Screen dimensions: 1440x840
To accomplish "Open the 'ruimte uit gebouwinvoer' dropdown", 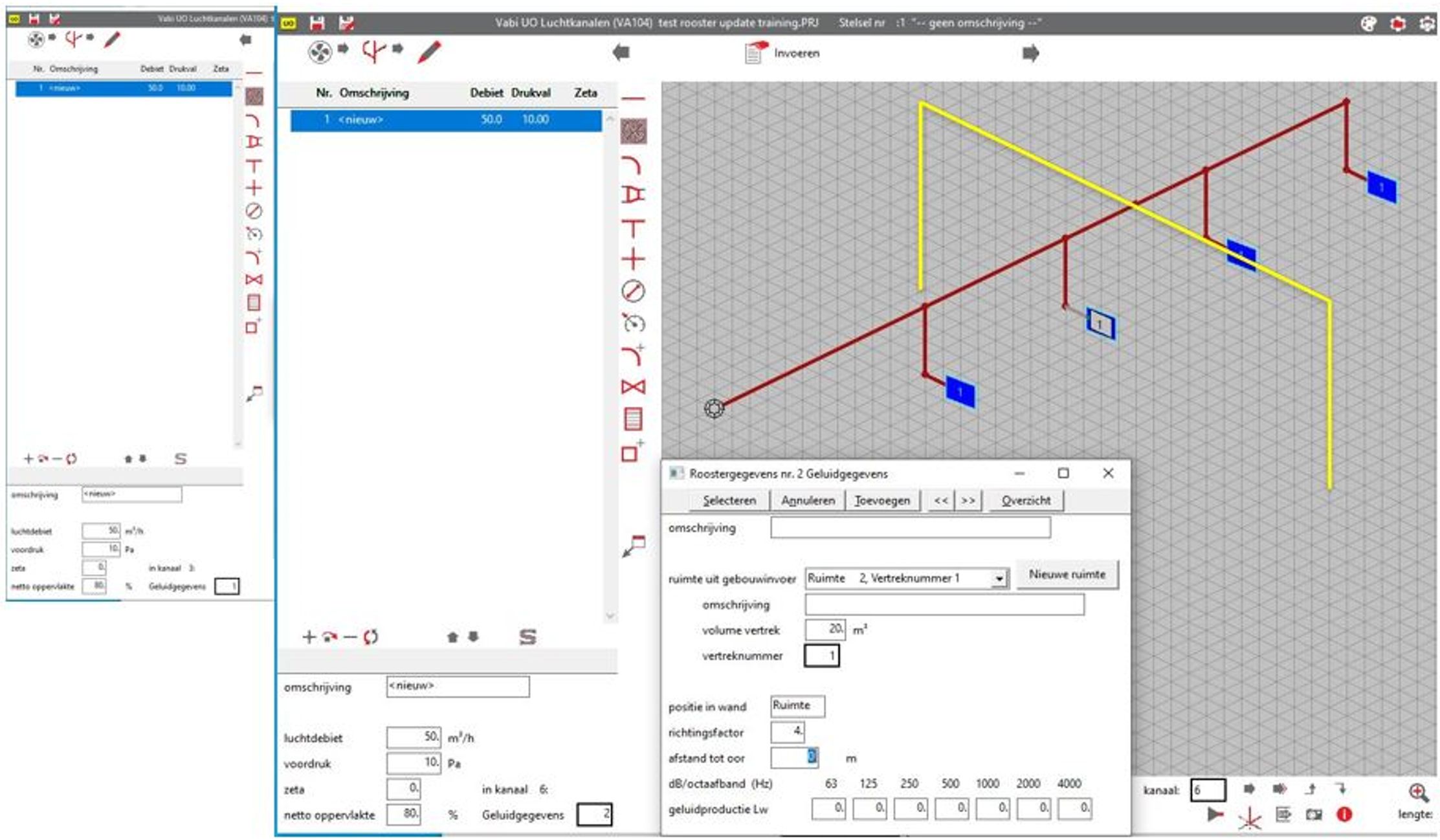I will [x=999, y=578].
